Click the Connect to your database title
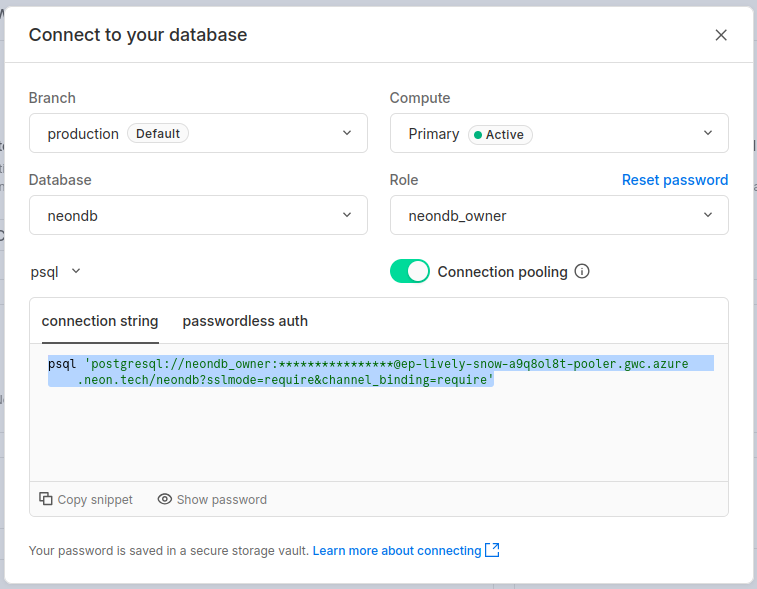Screen dimensions: 757x589 tap(138, 35)
